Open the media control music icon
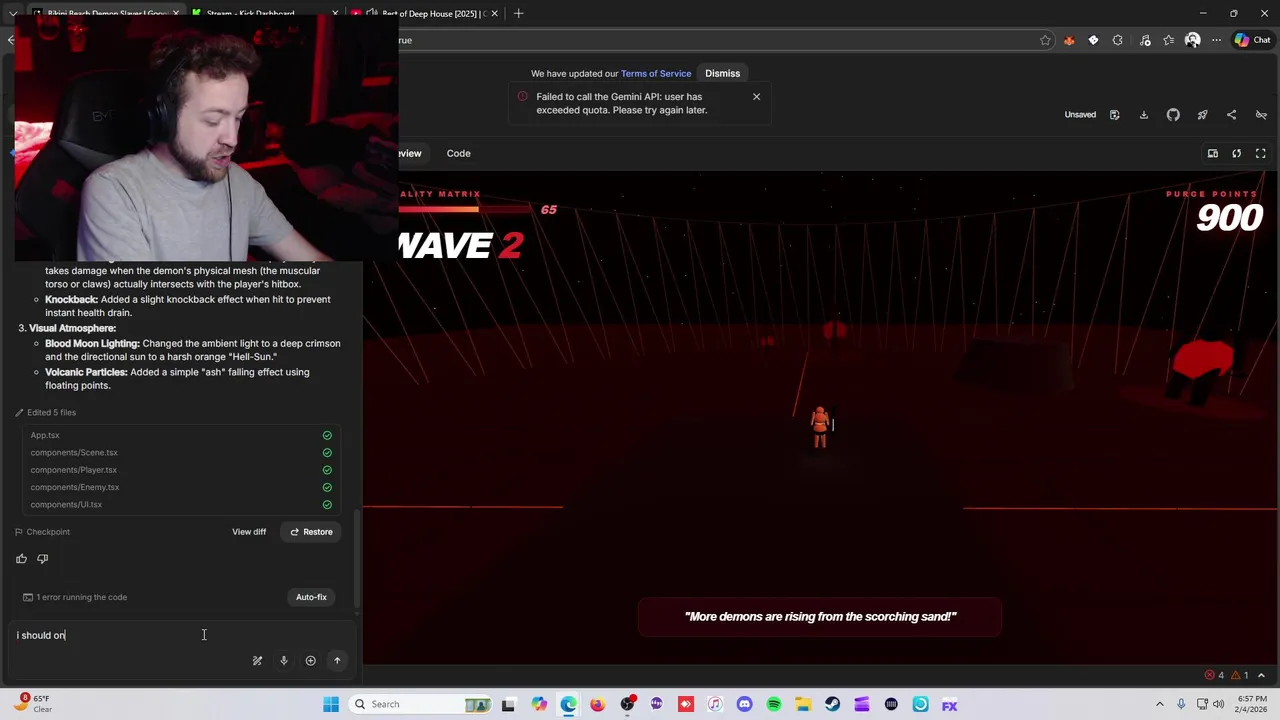The height and width of the screenshot is (720, 1280). click(x=1143, y=40)
